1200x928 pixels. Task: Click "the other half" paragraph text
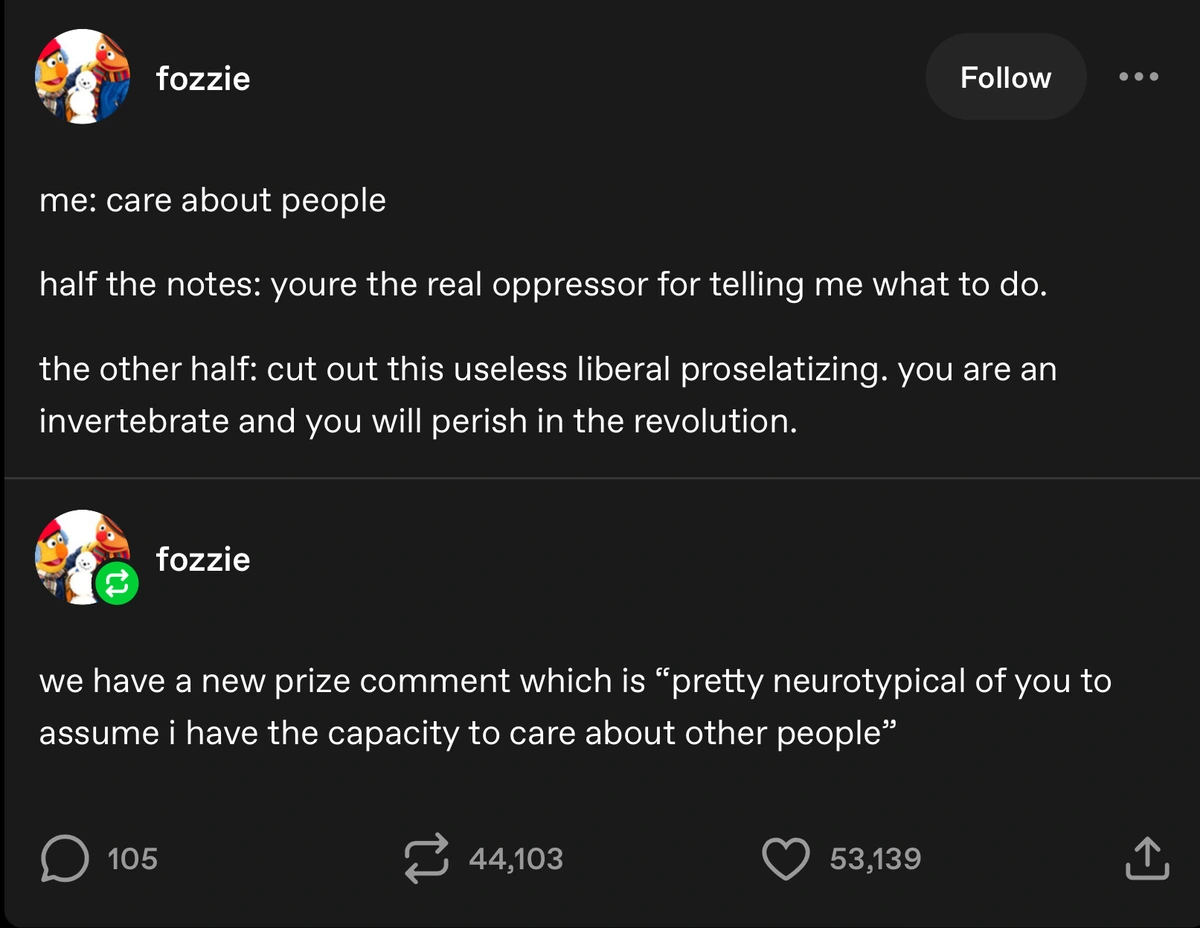(547, 395)
